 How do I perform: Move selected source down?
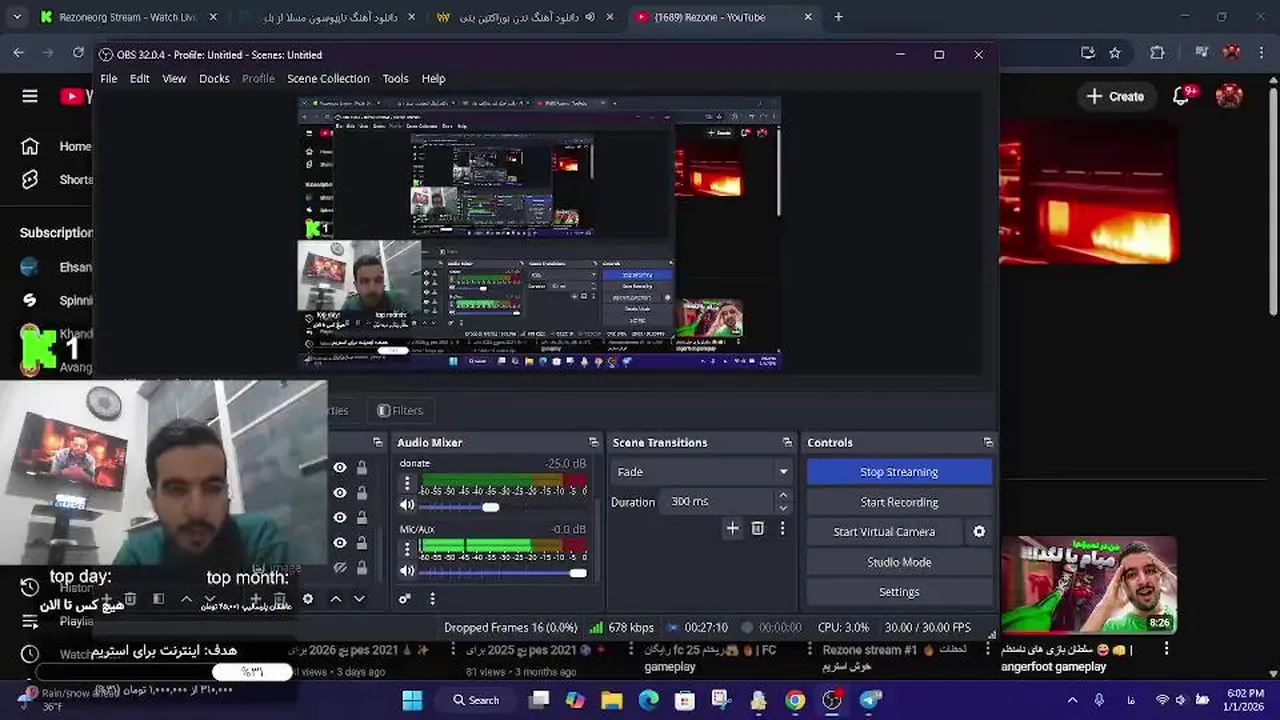tap(359, 599)
